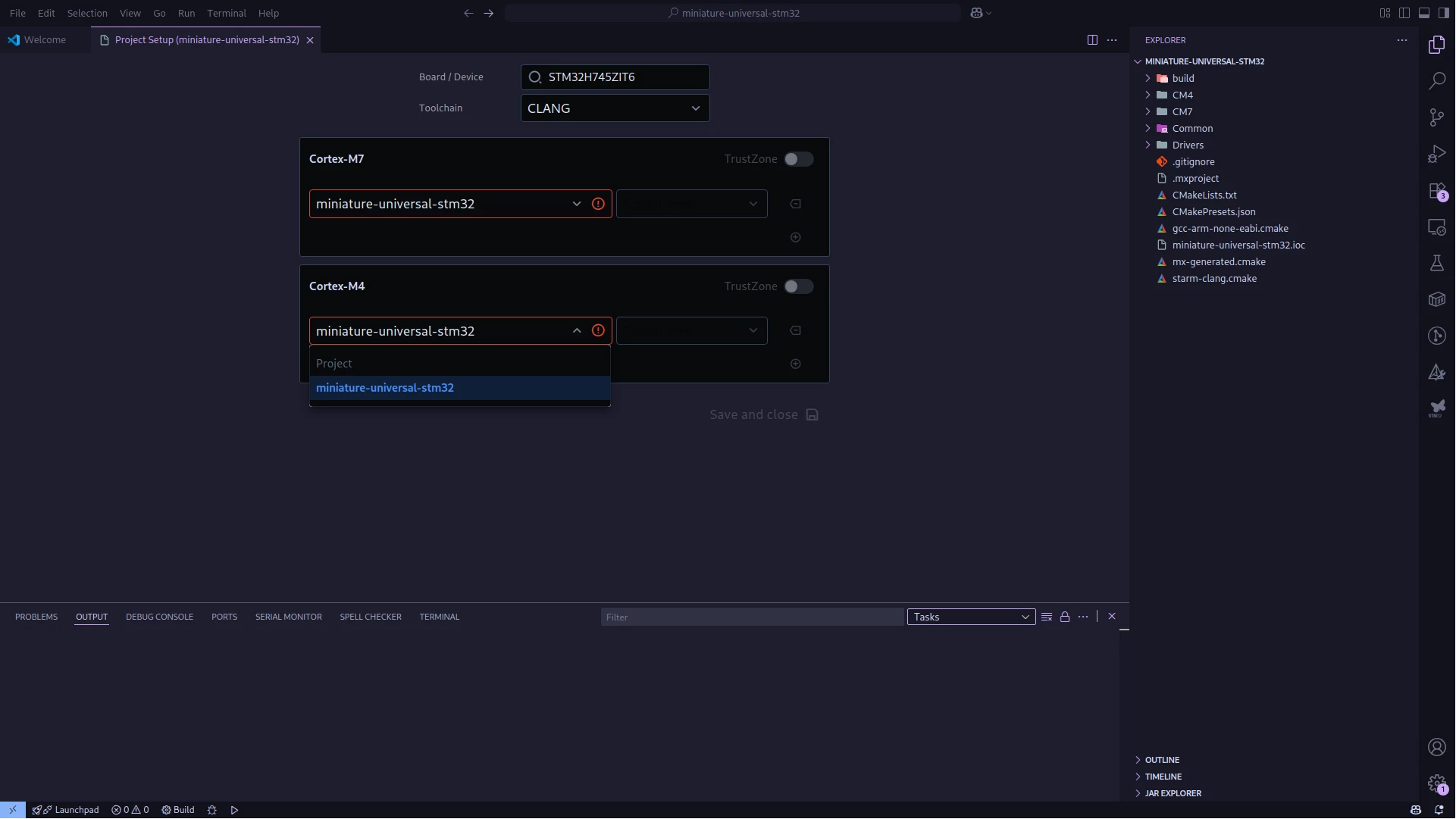Screen dimensions: 1456x819
Task: Switch to the Welcome tab
Action: tap(45, 40)
